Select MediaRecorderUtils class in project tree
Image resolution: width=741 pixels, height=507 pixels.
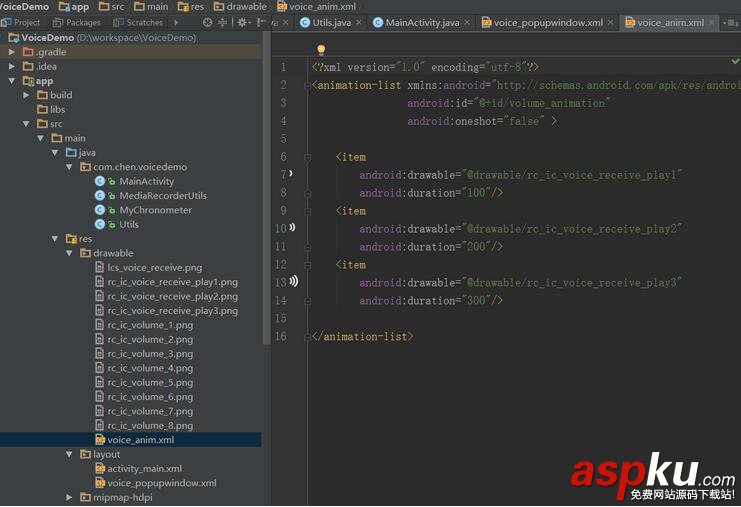click(x=162, y=195)
